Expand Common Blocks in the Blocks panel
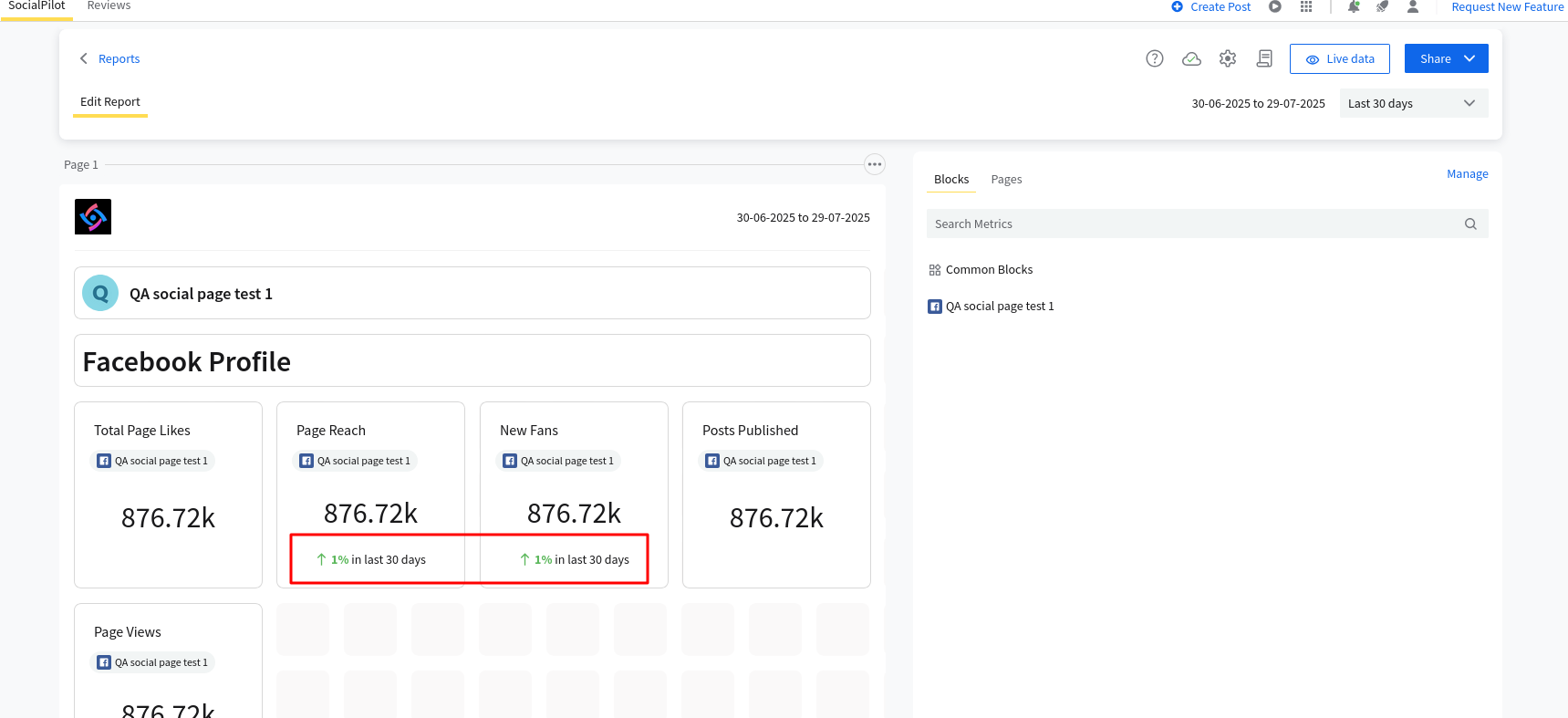Screen dimensions: 1568x718 pos(989,270)
